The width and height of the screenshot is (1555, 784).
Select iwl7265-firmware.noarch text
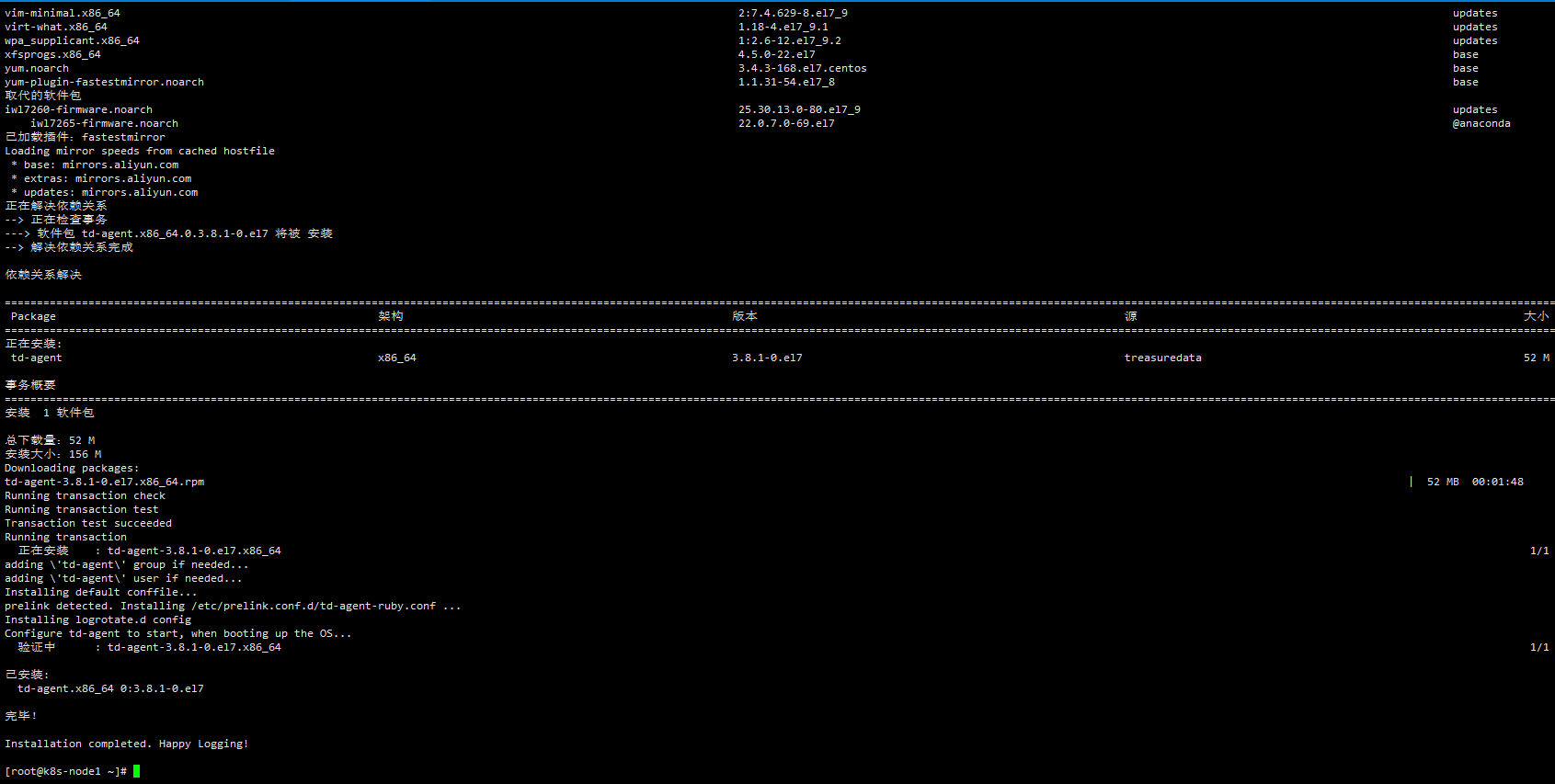(x=104, y=123)
